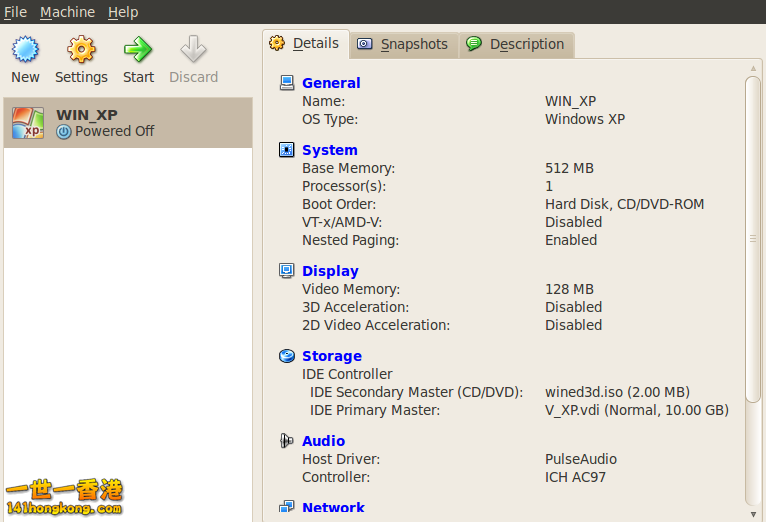Image resolution: width=766 pixels, height=522 pixels.
Task: Open the Machine menu
Action: point(67,12)
